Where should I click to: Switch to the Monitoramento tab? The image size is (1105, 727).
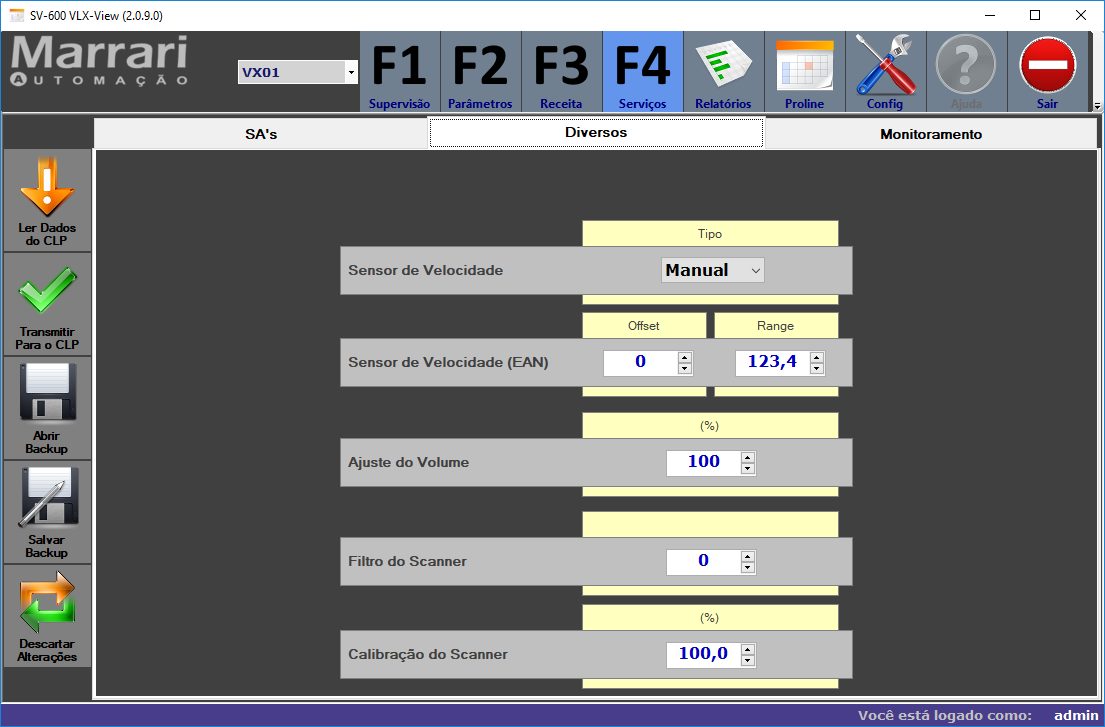pyautogui.click(x=929, y=131)
